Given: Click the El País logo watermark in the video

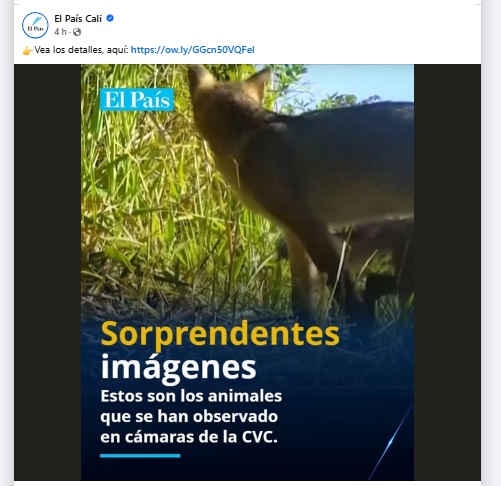Looking at the screenshot, I should pos(137,100).
